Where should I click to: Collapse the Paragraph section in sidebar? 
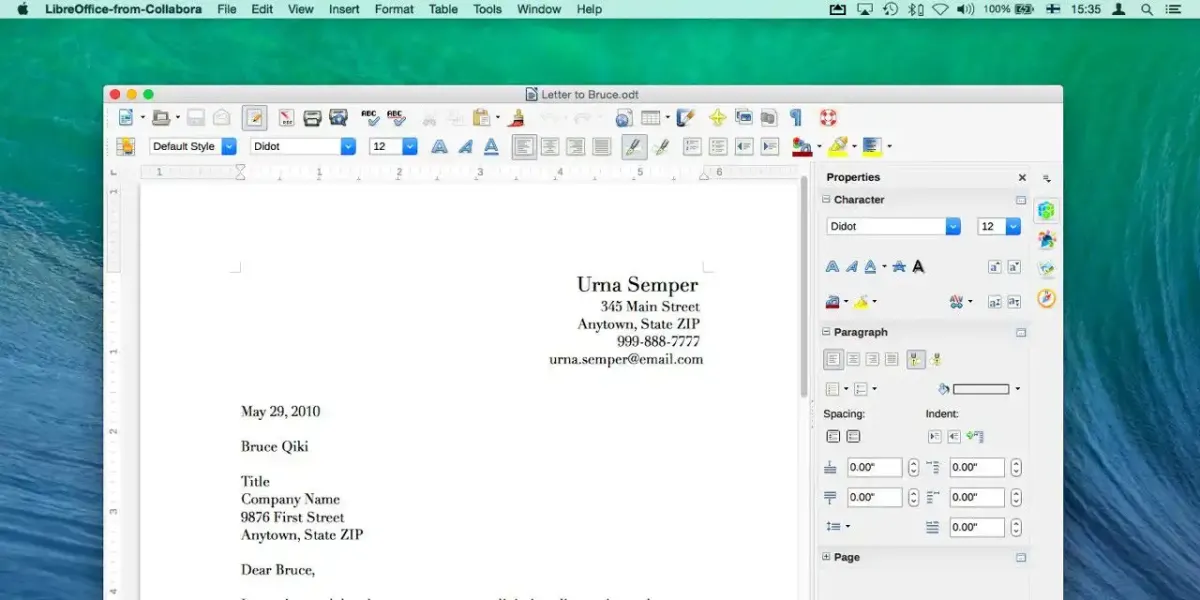tap(827, 332)
